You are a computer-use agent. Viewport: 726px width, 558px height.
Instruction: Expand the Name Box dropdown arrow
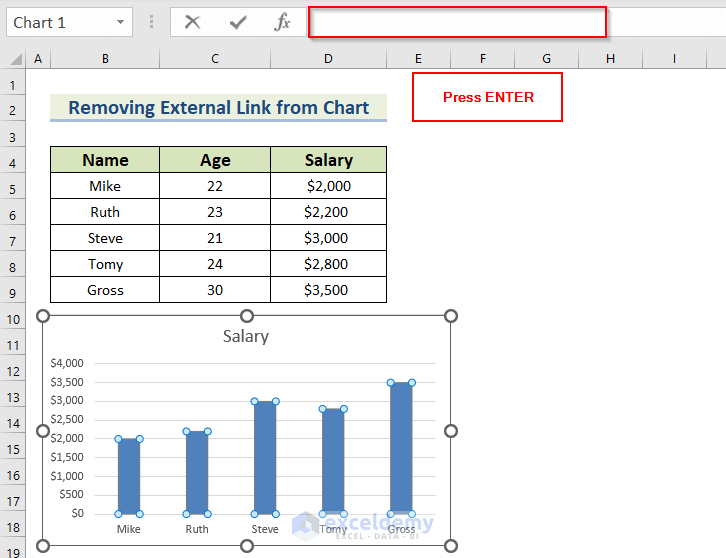[120, 22]
